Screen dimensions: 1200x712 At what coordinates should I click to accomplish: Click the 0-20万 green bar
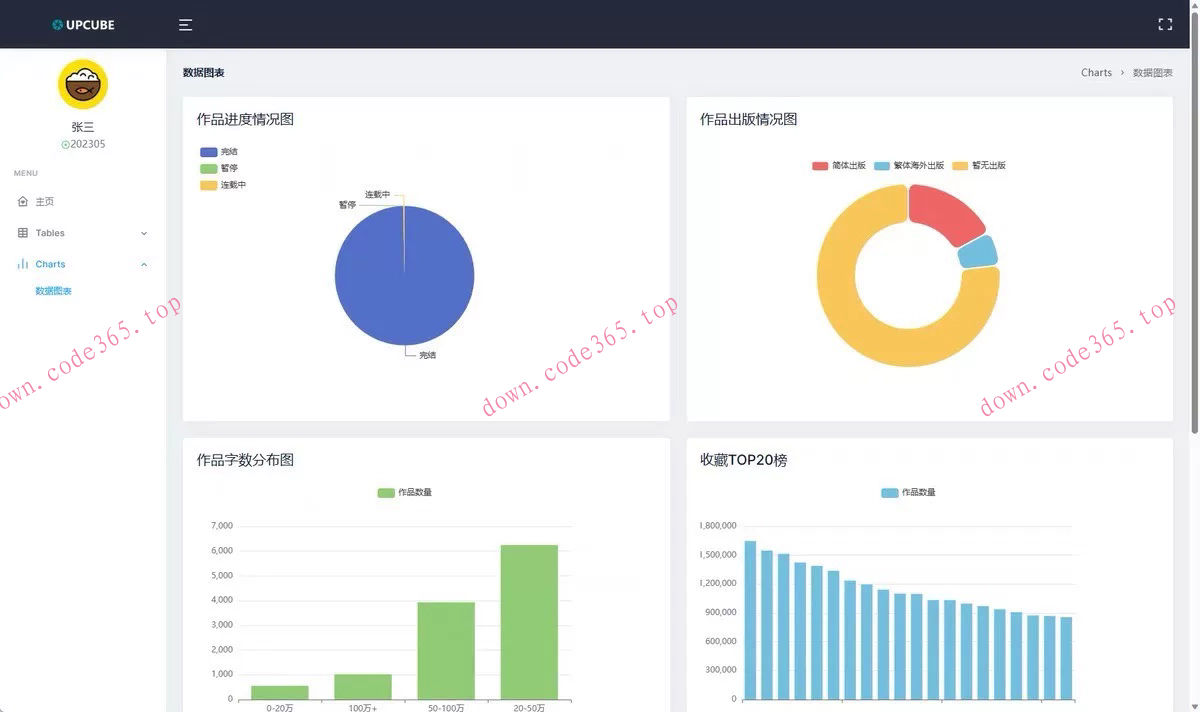click(x=280, y=692)
